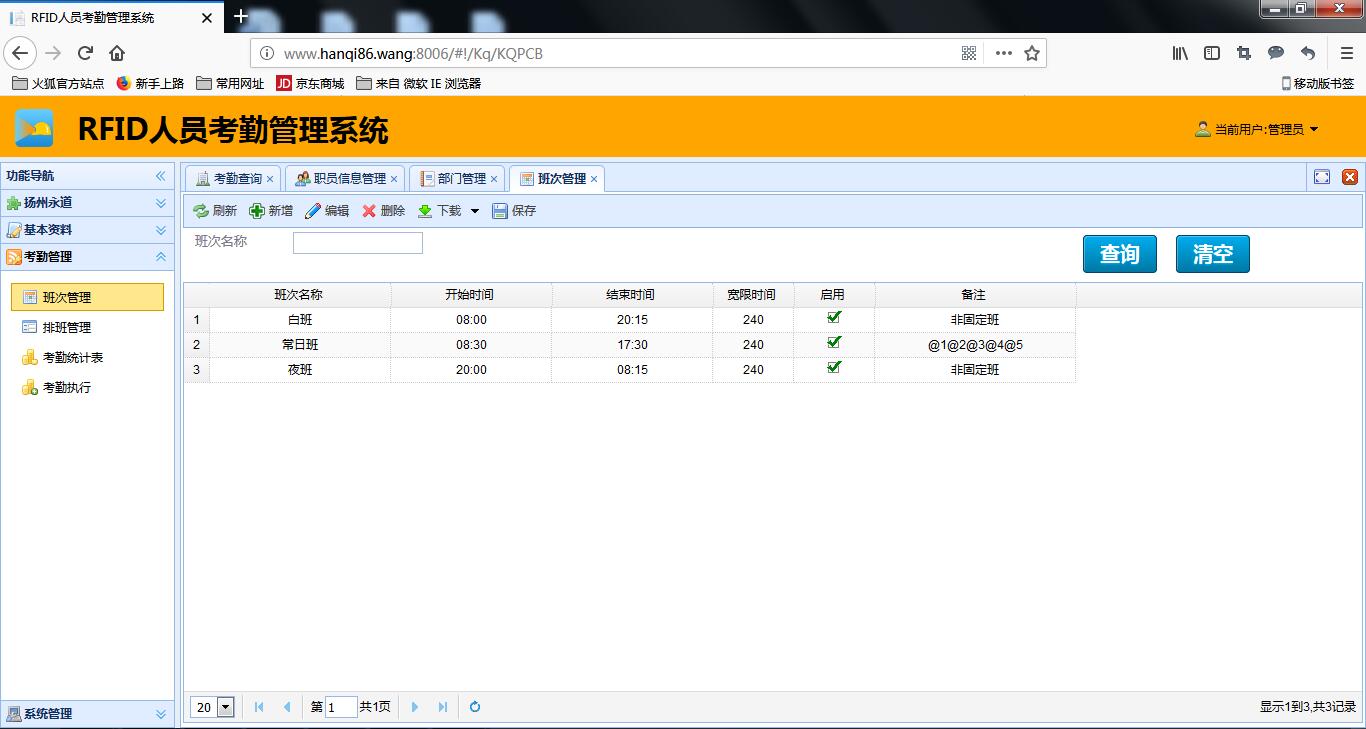Open the page size dropdown showing 20
This screenshot has width=1366, height=729.
(x=225, y=707)
